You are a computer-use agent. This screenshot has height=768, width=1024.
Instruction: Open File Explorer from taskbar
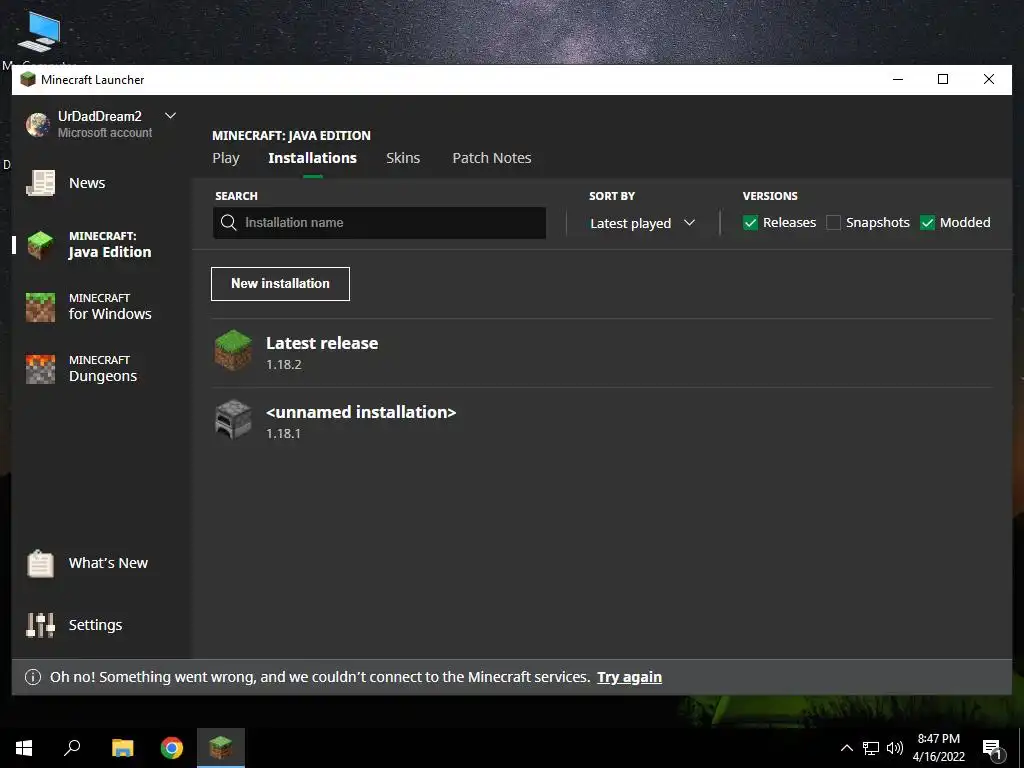click(122, 748)
